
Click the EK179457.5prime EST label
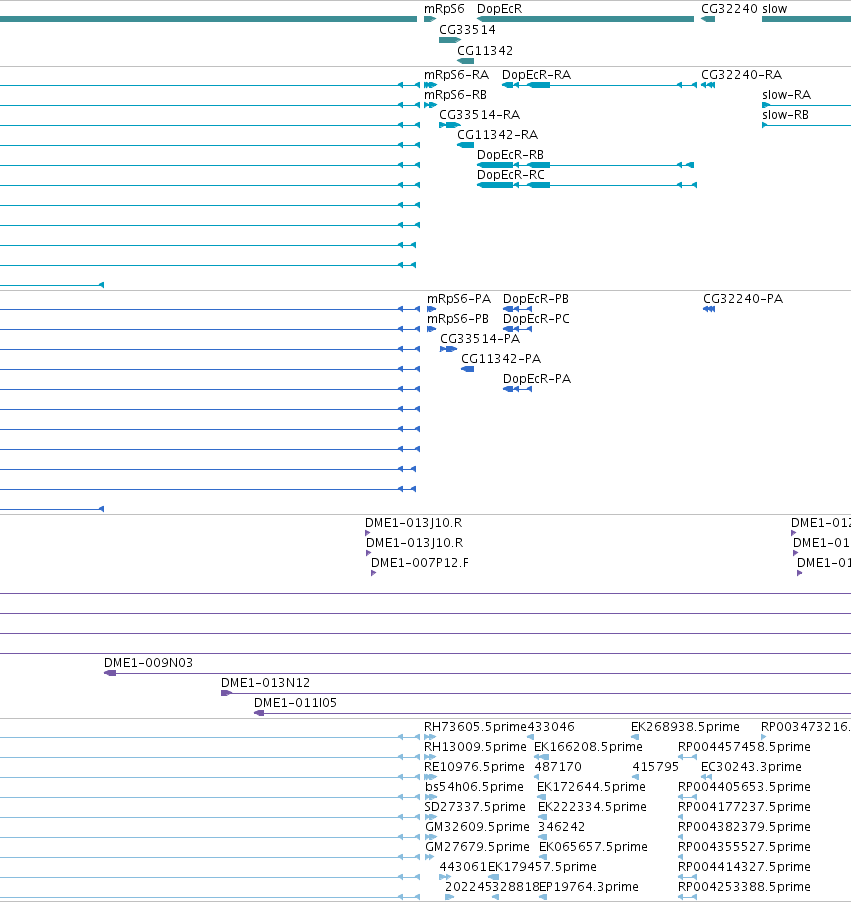click(x=542, y=866)
